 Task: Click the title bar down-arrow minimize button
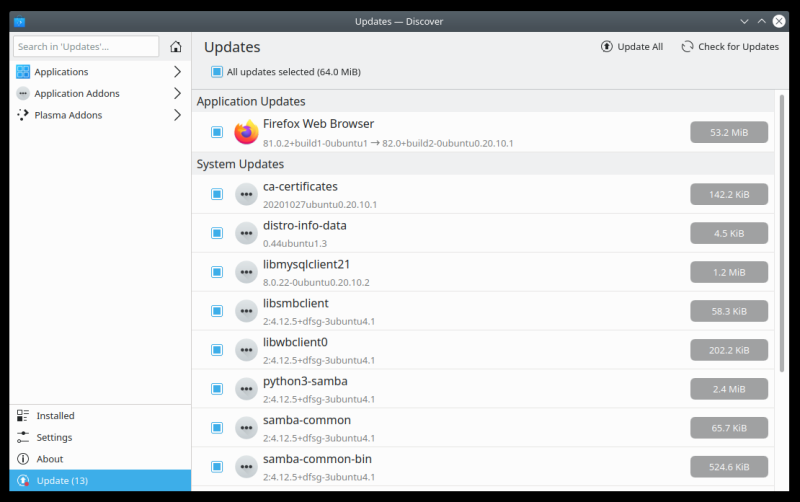[744, 21]
